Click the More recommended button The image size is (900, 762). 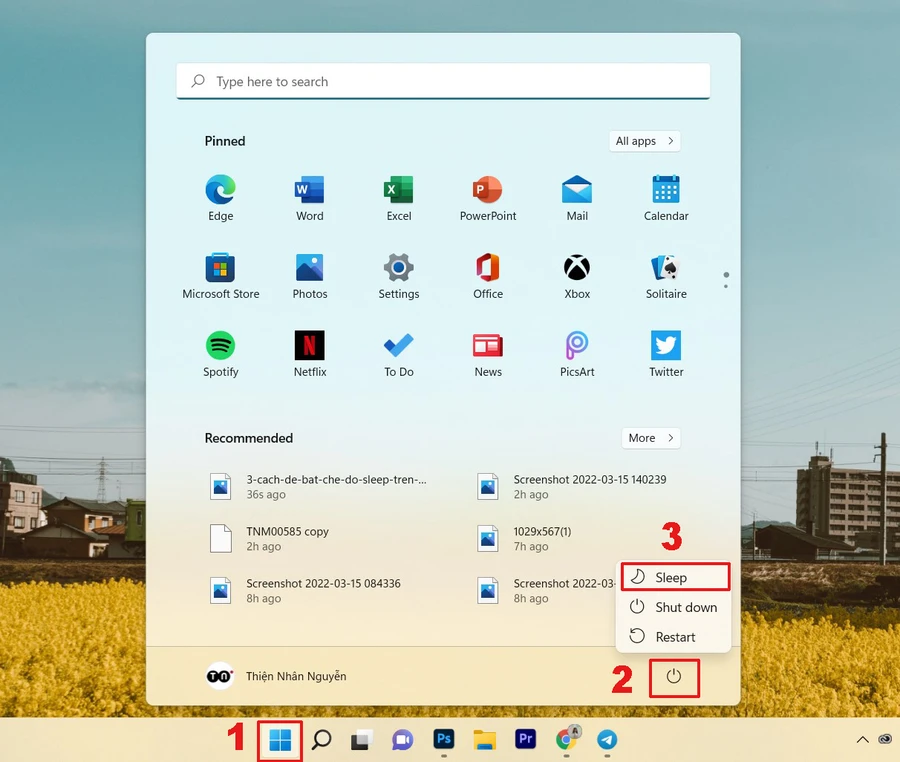[x=651, y=438]
